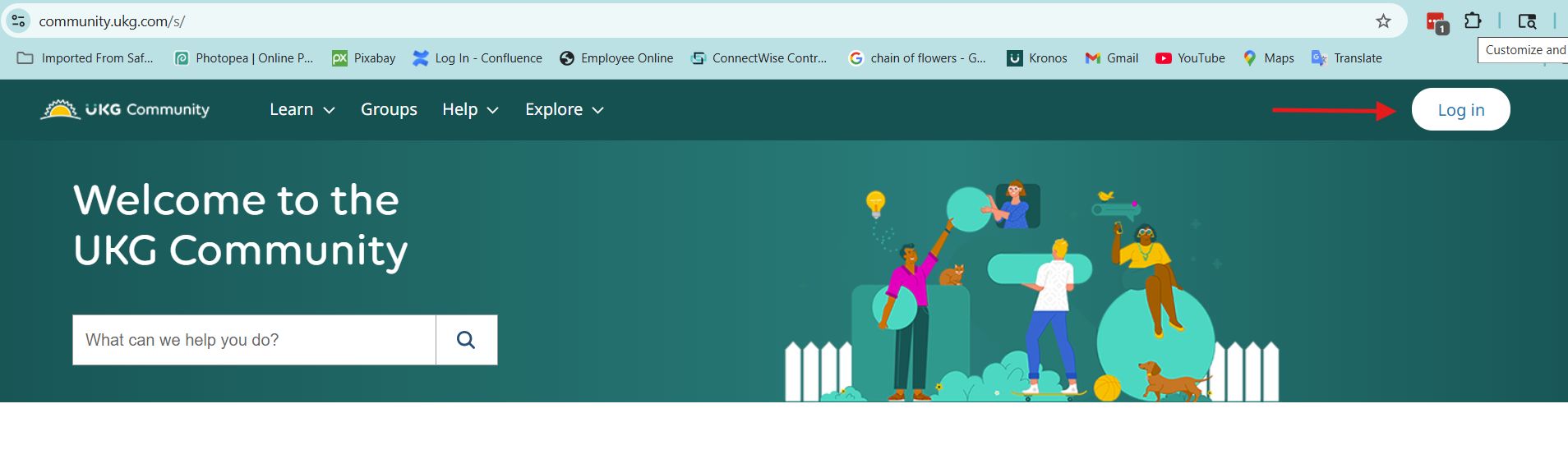The width and height of the screenshot is (1568, 468).
Task: Expand the Explore menu
Action: tap(565, 109)
